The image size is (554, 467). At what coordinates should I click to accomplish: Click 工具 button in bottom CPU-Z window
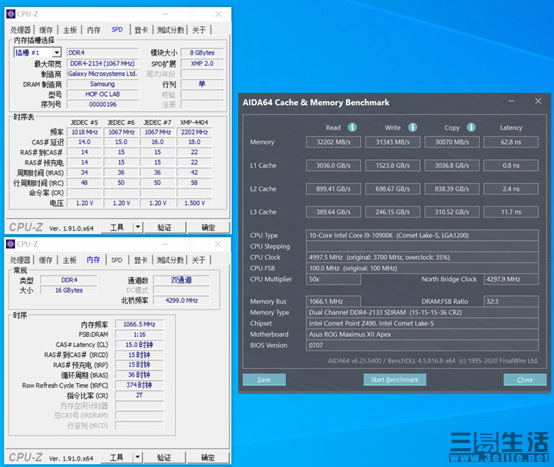(117, 457)
